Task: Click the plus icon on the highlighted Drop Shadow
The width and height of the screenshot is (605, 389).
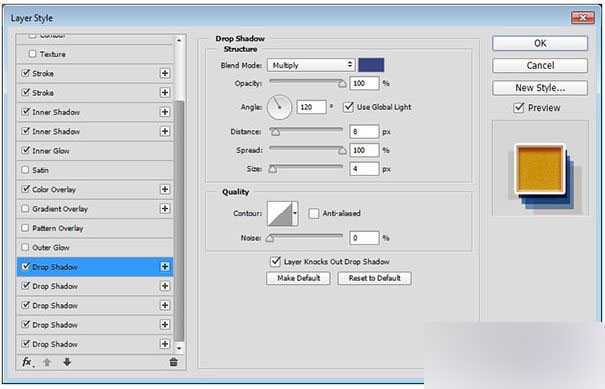Action: coord(165,267)
